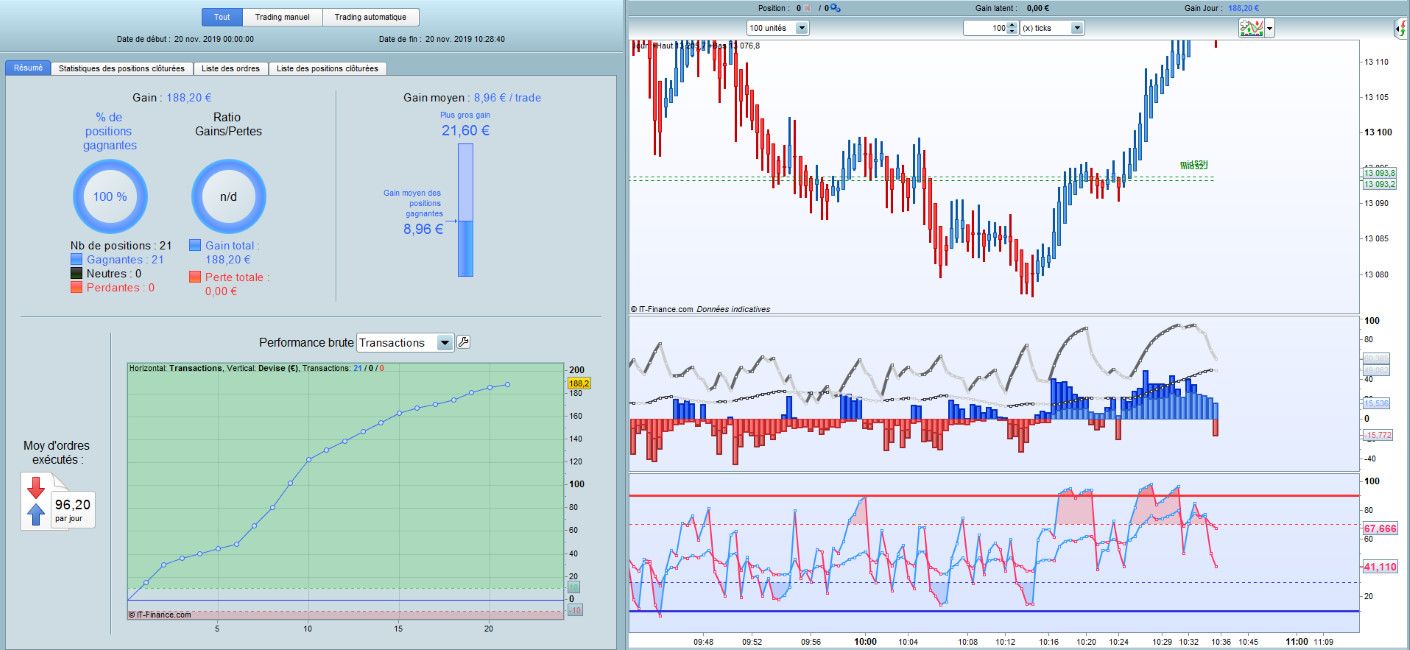The image size is (1410, 650).
Task: Switch to Trading automatique filter
Action: (x=370, y=17)
